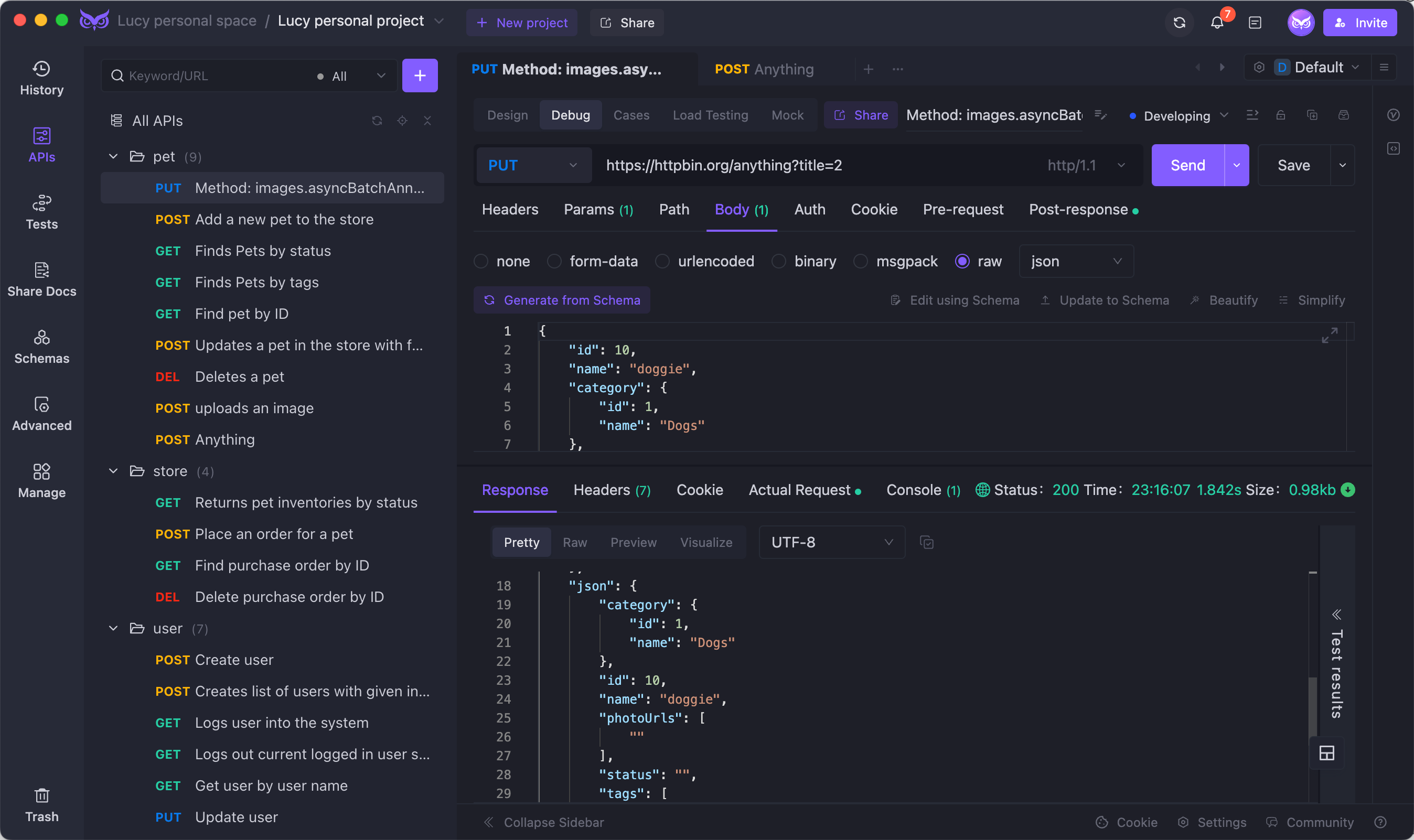1414x840 pixels.
Task: Open the All filter dropdown in search
Action: [x=351, y=76]
